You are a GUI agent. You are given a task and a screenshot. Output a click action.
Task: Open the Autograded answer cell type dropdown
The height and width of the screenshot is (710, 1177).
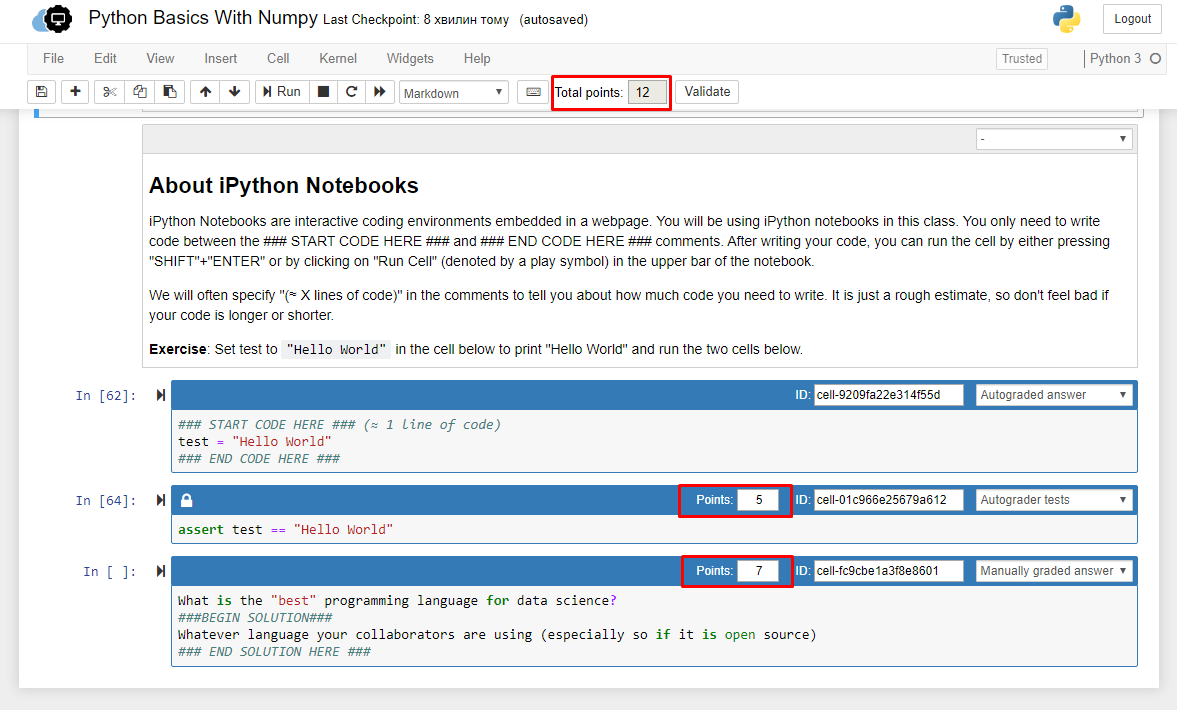pyautogui.click(x=1054, y=395)
